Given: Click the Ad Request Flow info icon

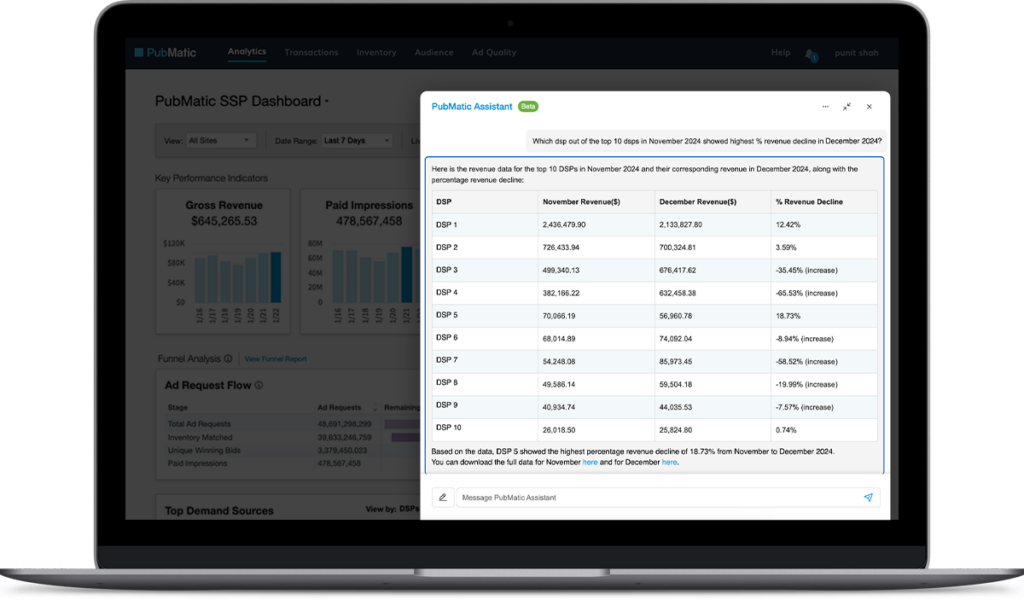Looking at the screenshot, I should pyautogui.click(x=259, y=385).
